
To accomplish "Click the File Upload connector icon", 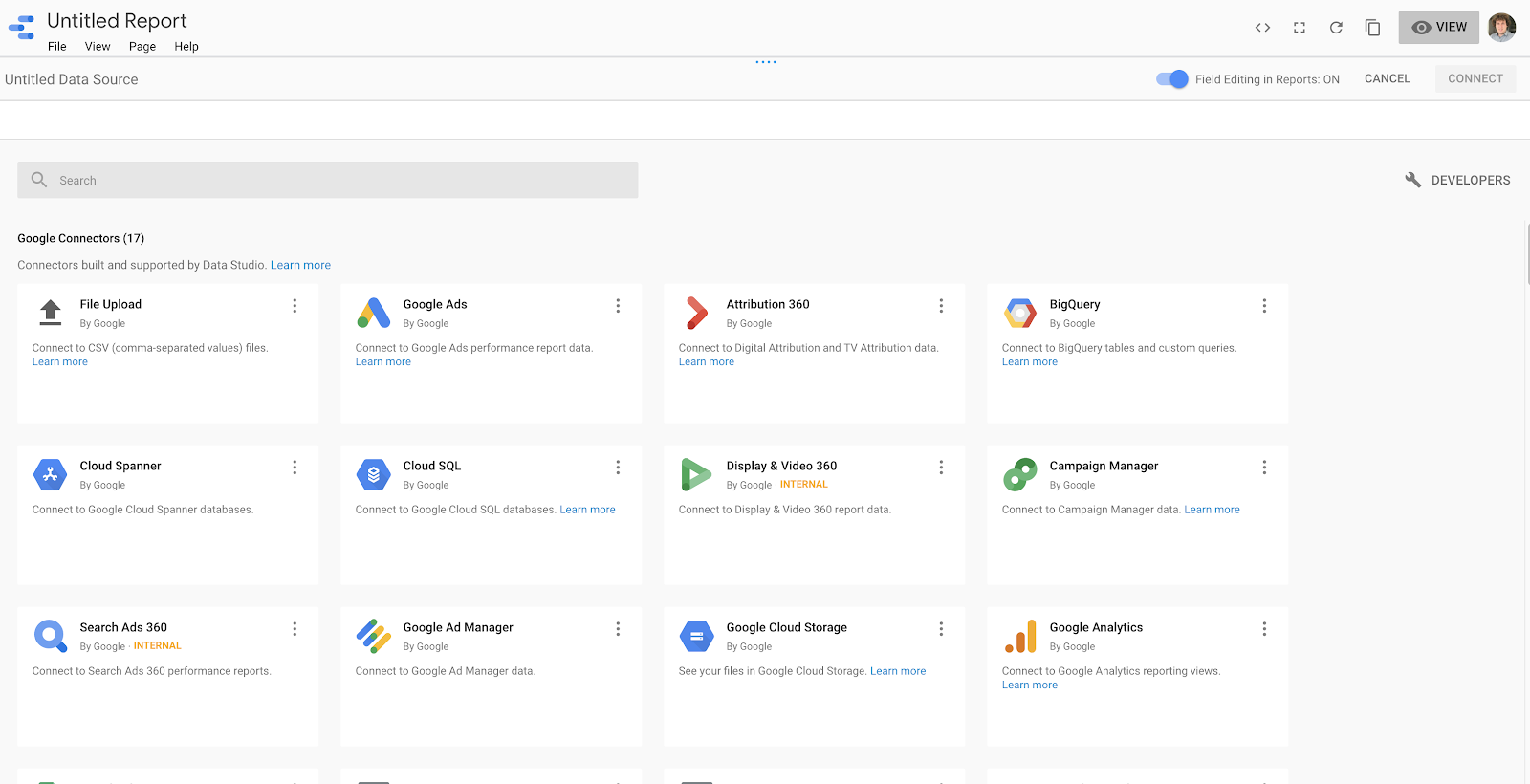I will 51,313.
